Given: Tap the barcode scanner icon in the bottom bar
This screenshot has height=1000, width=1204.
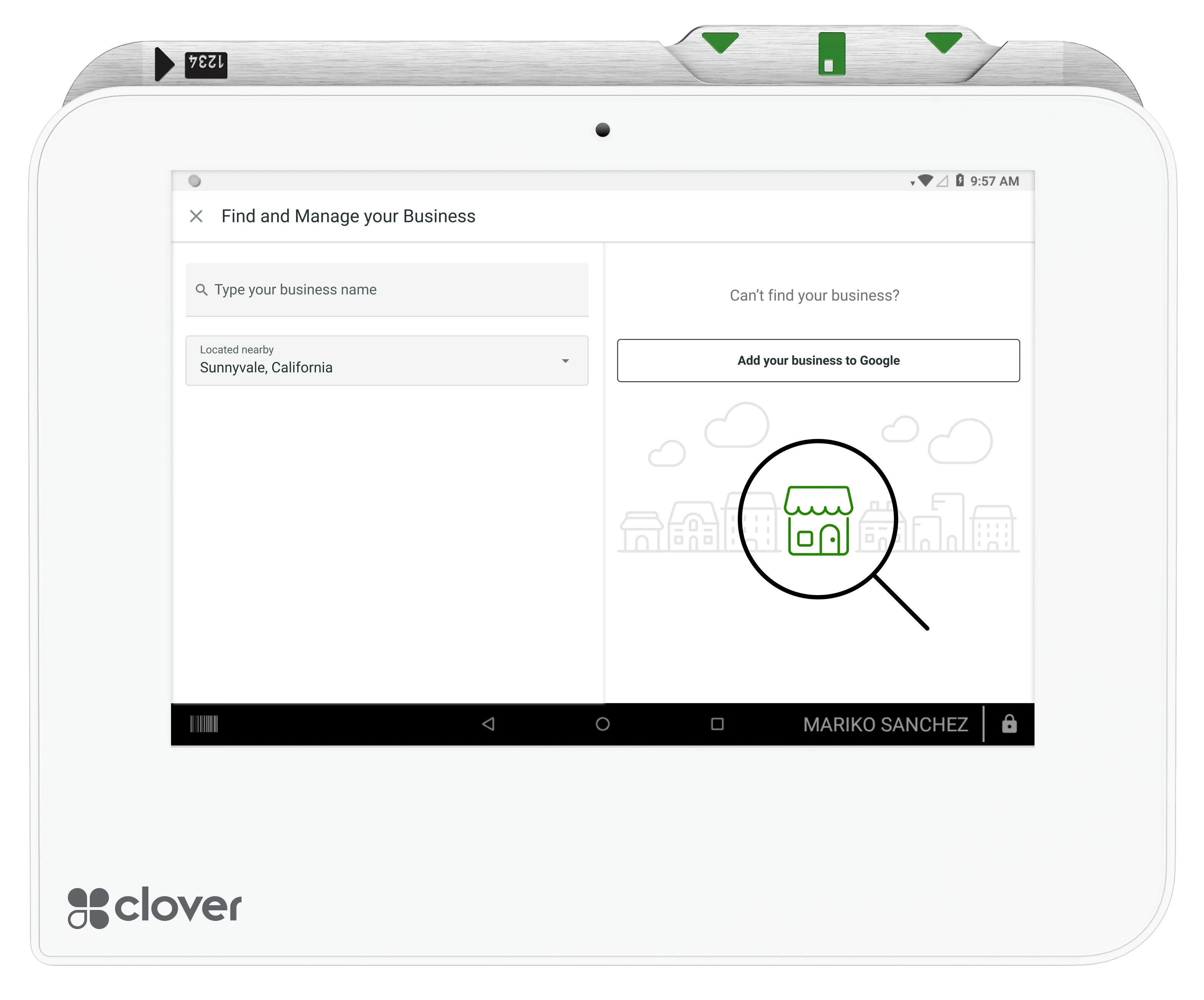Looking at the screenshot, I should (x=204, y=724).
